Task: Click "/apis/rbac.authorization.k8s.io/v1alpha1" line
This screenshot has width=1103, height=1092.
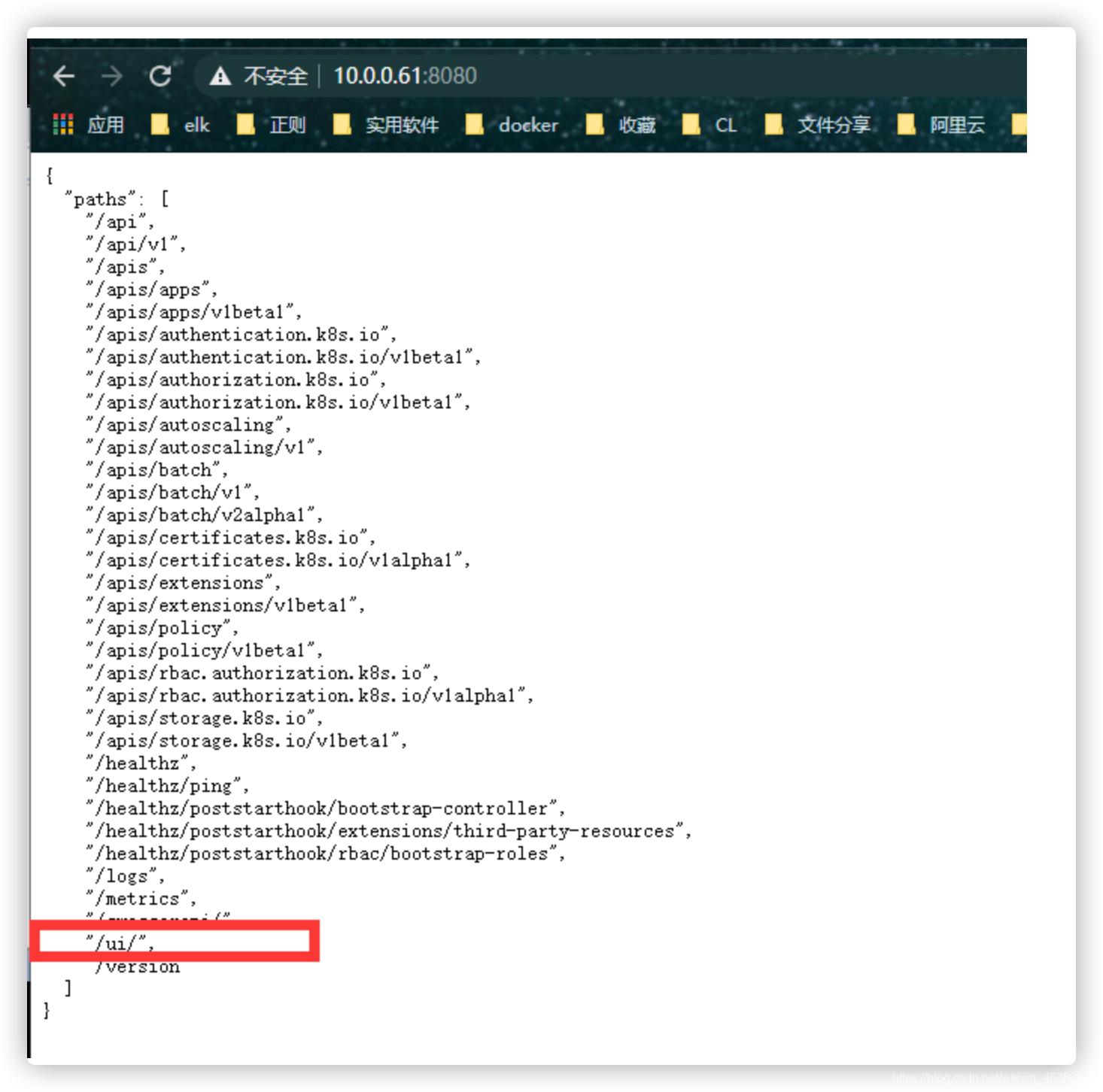Action: click(310, 696)
